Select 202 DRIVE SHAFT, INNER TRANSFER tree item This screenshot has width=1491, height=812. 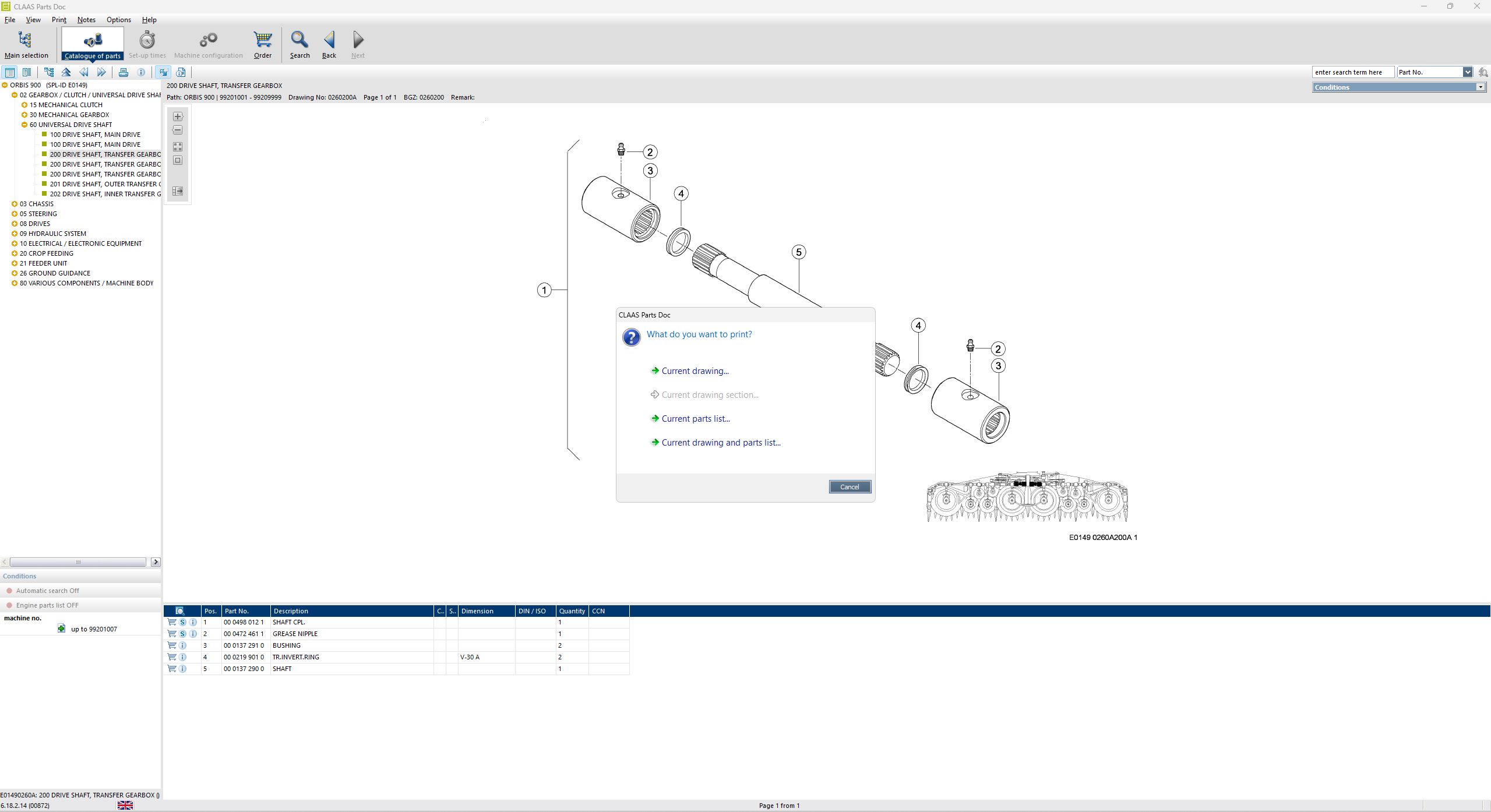tap(105, 194)
